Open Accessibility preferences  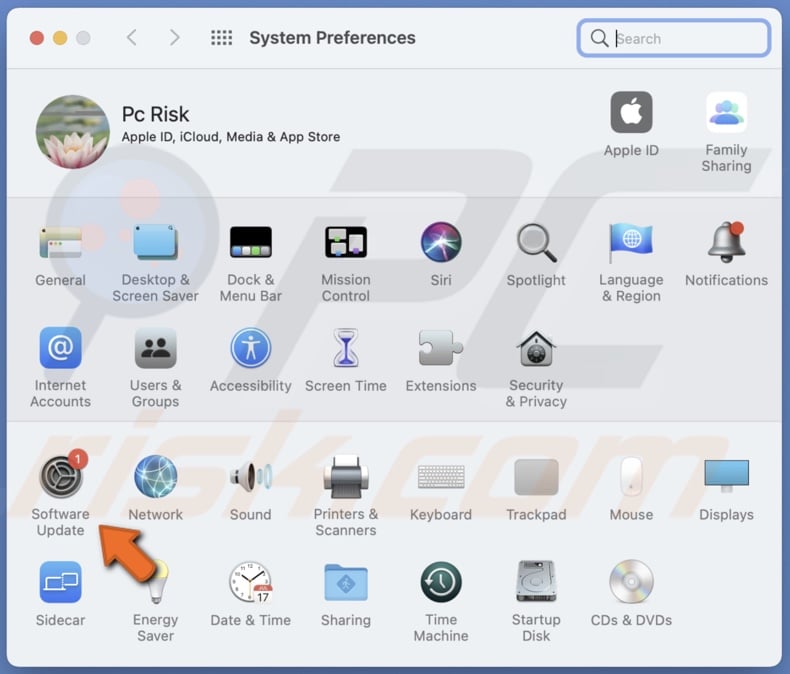[x=250, y=348]
